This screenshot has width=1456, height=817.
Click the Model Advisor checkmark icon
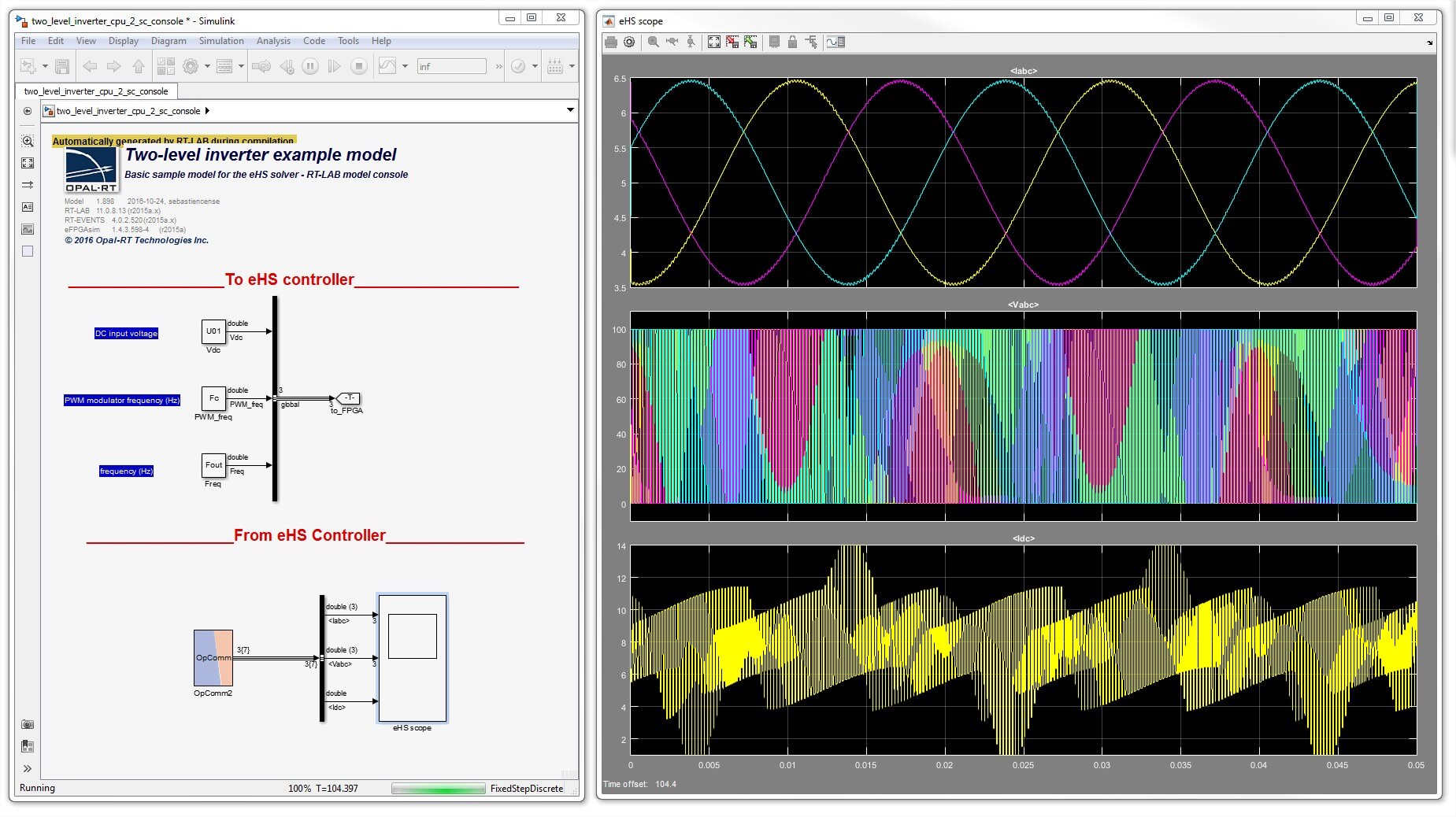(x=518, y=67)
